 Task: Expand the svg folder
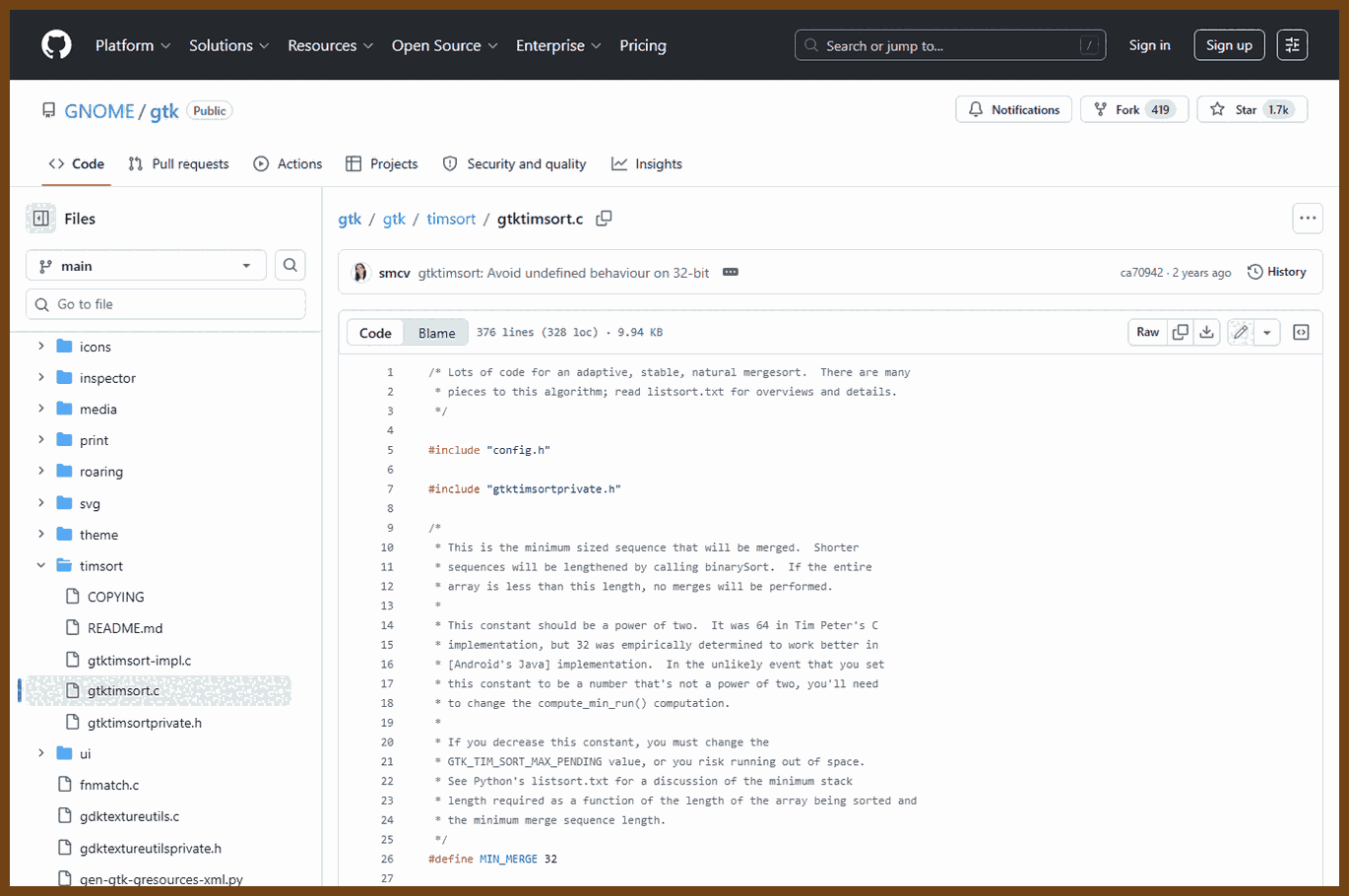pyautogui.click(x=40, y=502)
